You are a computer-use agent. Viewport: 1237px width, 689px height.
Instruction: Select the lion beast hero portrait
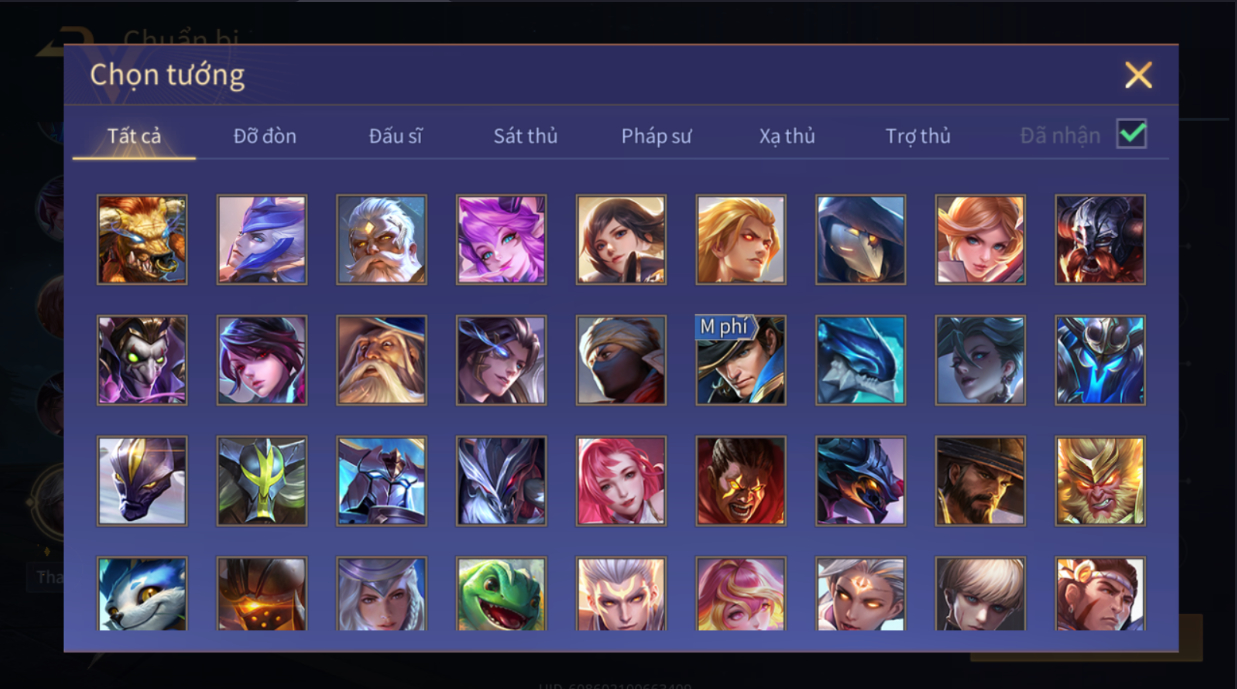pyautogui.click(x=142, y=240)
